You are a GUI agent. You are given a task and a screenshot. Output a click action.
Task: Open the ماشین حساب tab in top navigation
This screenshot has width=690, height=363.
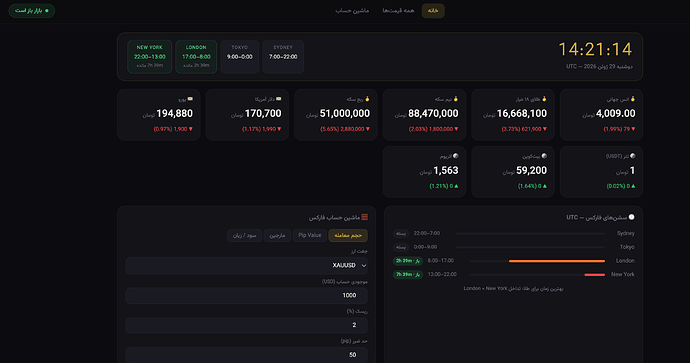tap(352, 11)
